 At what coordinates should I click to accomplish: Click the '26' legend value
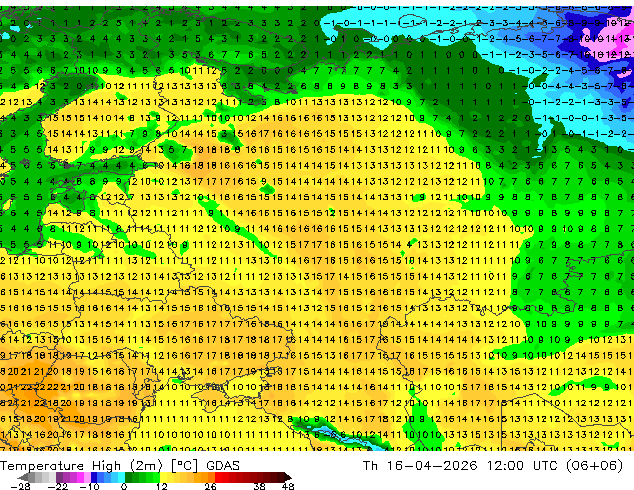pyautogui.click(x=210, y=486)
